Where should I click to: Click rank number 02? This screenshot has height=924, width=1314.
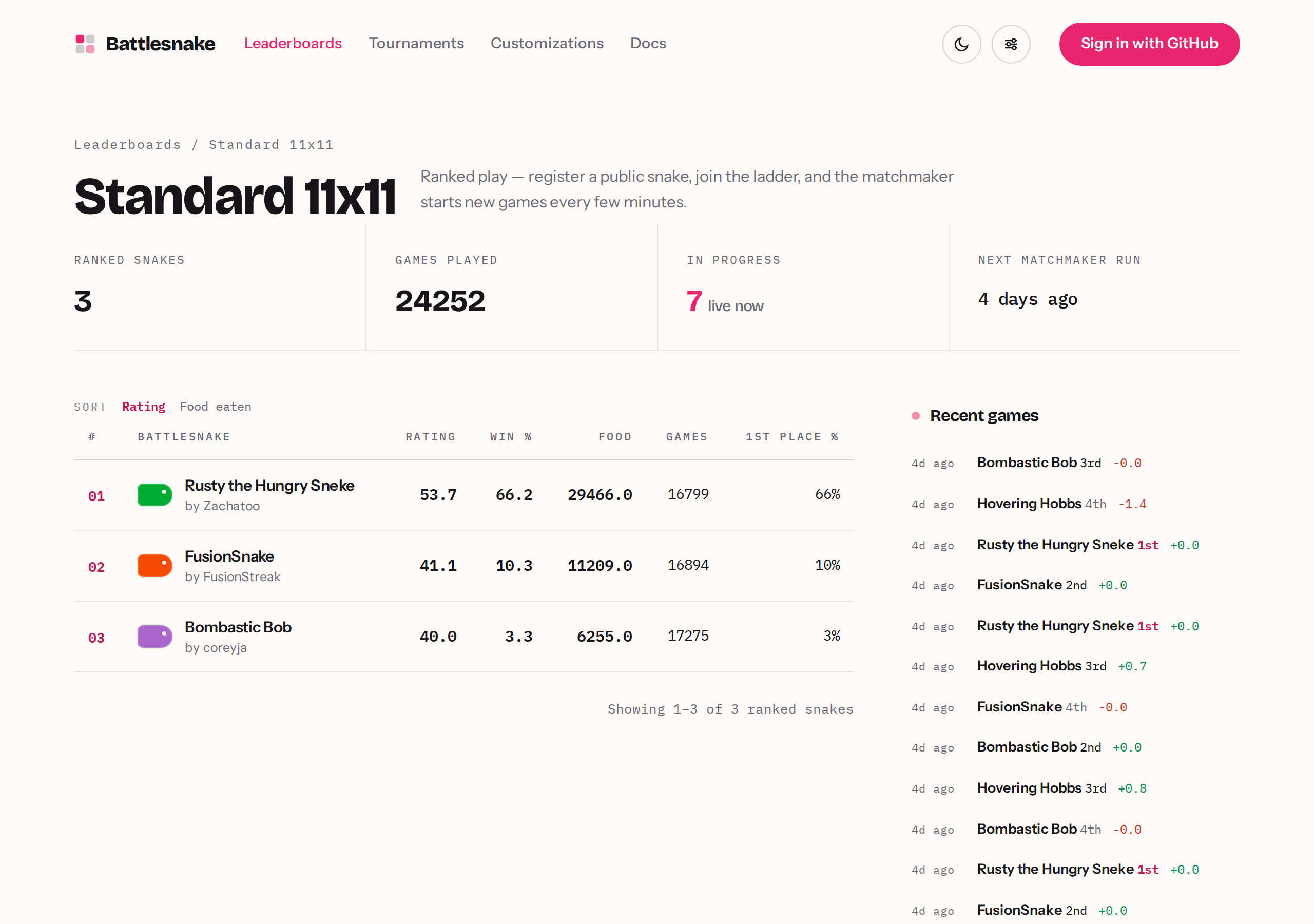click(x=96, y=567)
